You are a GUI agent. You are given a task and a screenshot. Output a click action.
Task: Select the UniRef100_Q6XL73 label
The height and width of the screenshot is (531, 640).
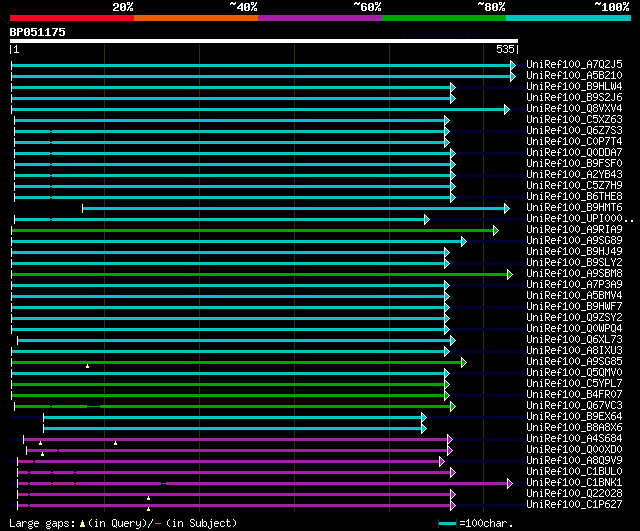[x=574, y=340]
